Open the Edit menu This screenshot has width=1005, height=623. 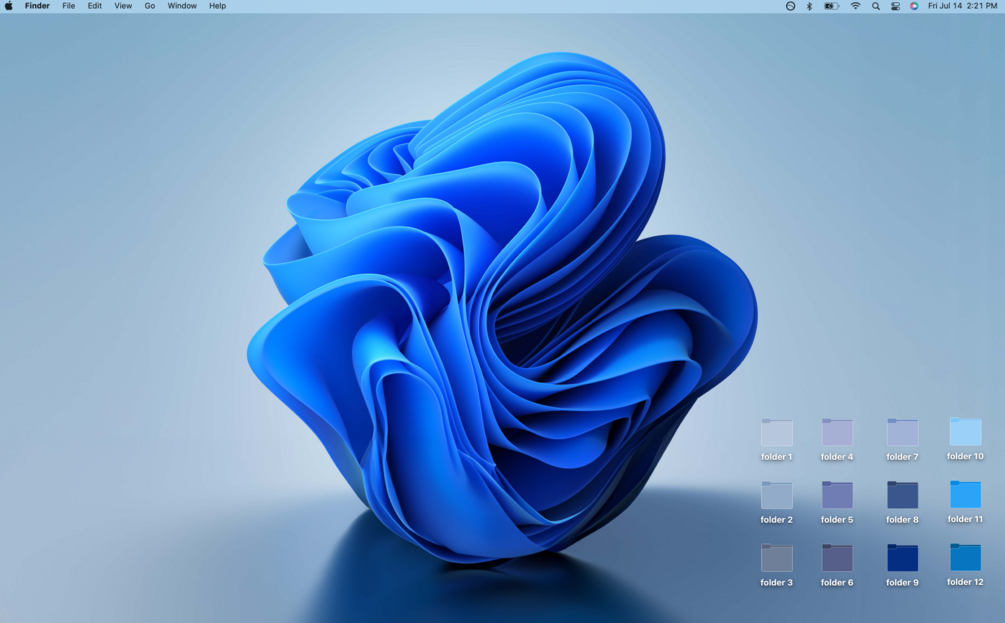[x=95, y=6]
